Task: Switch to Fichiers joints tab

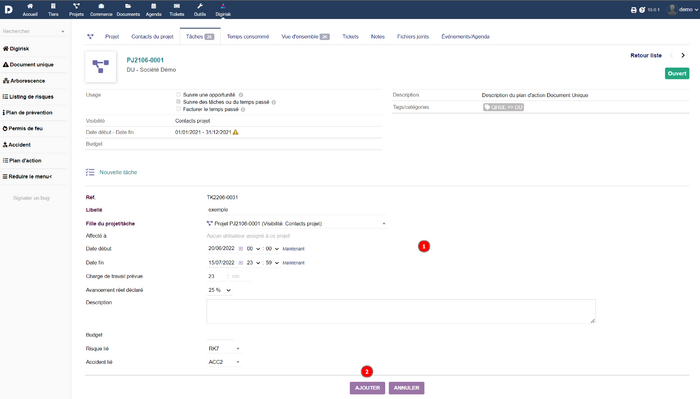Action: click(x=413, y=37)
